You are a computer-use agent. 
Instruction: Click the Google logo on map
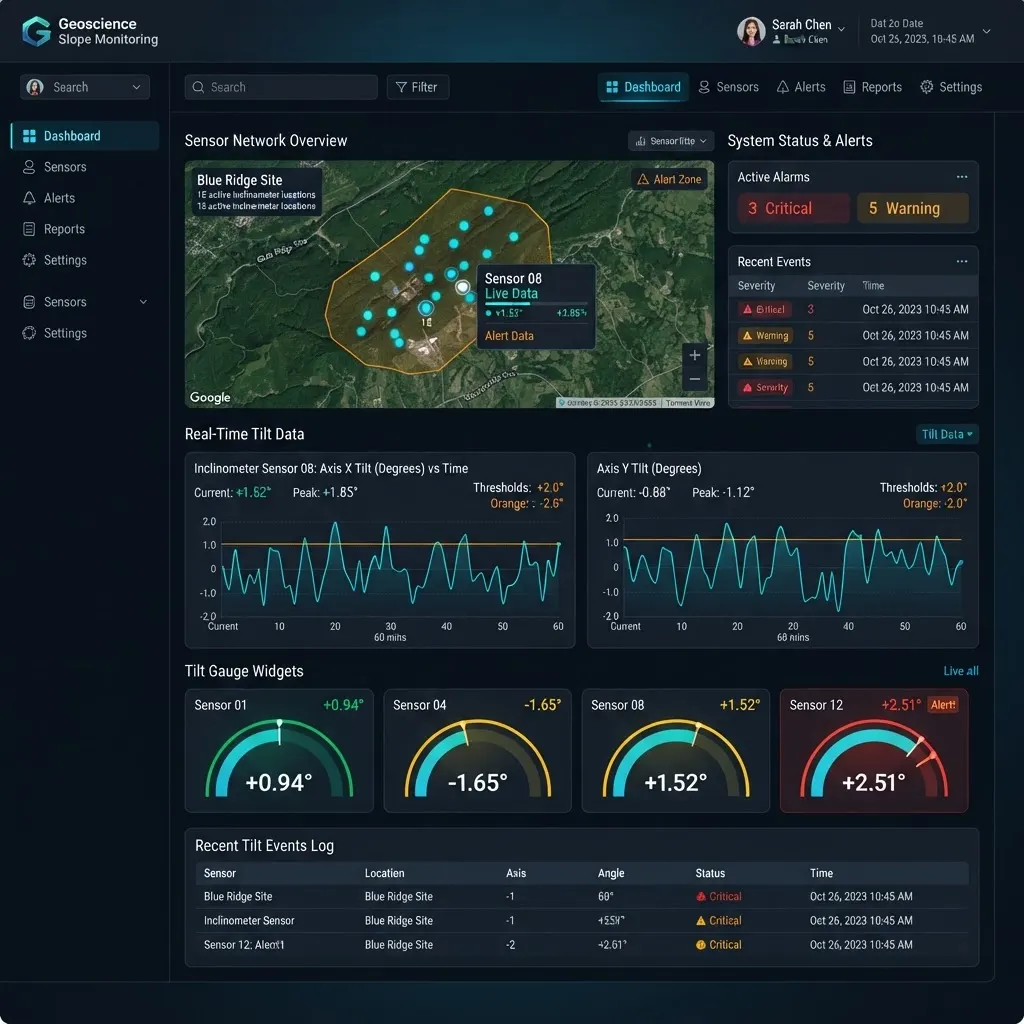point(210,397)
